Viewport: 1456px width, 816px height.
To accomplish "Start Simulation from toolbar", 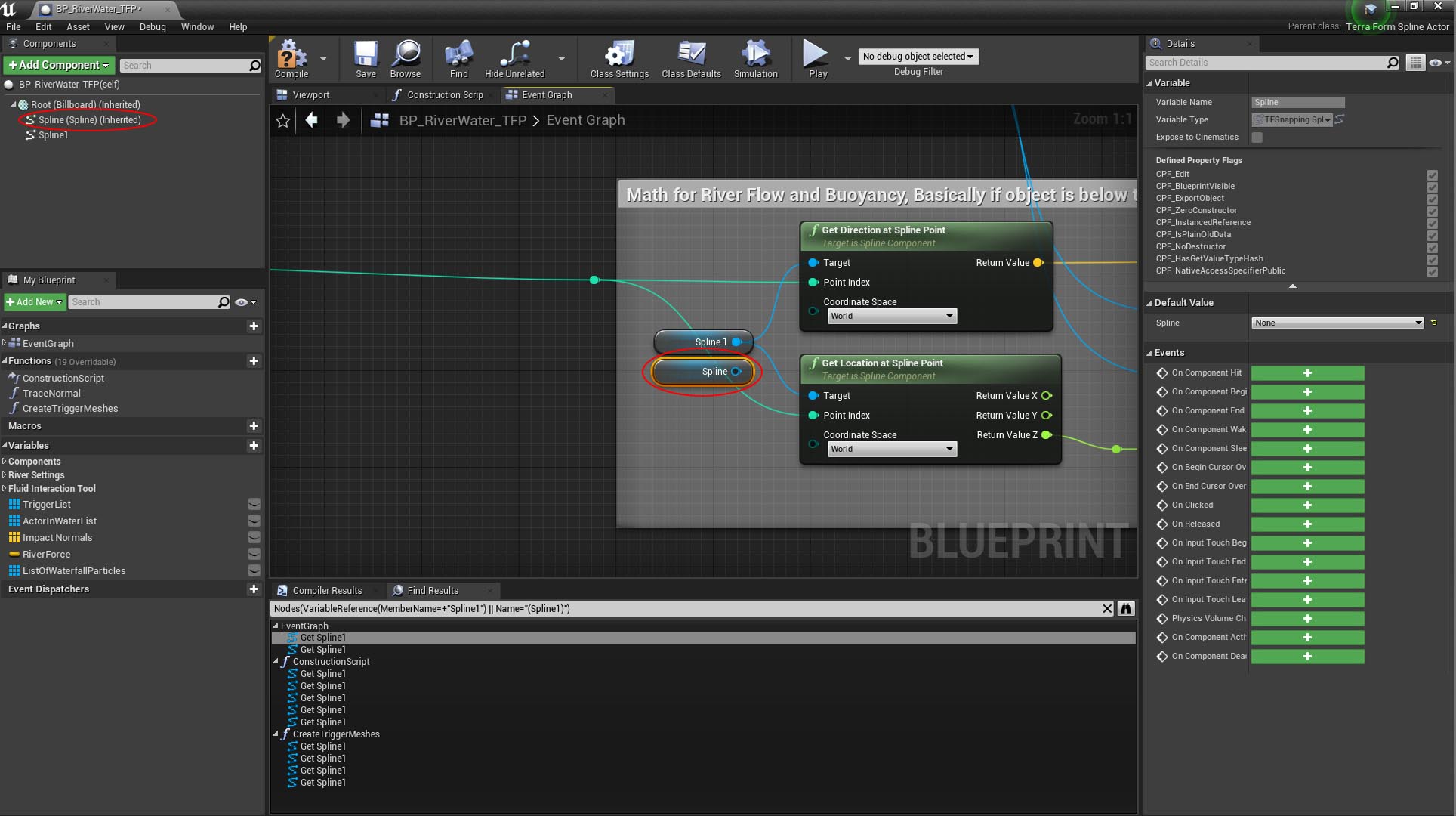I will (755, 59).
